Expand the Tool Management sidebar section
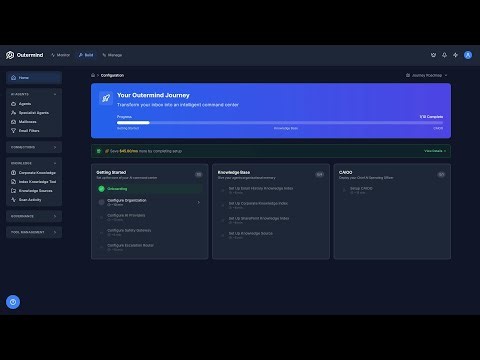This screenshot has width=480, height=360. [x=34, y=232]
